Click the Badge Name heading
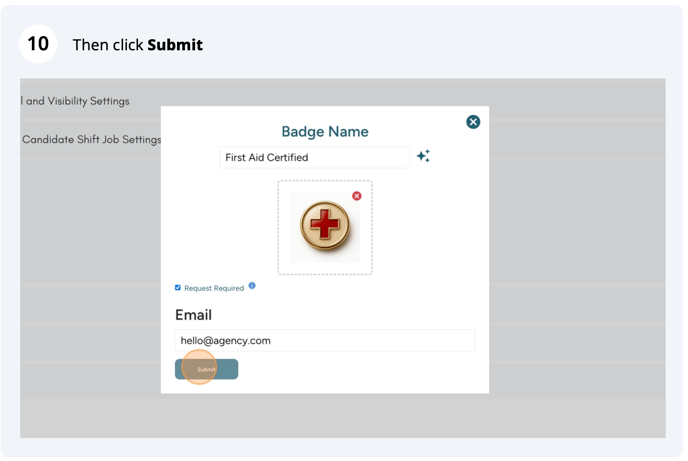 [324, 132]
